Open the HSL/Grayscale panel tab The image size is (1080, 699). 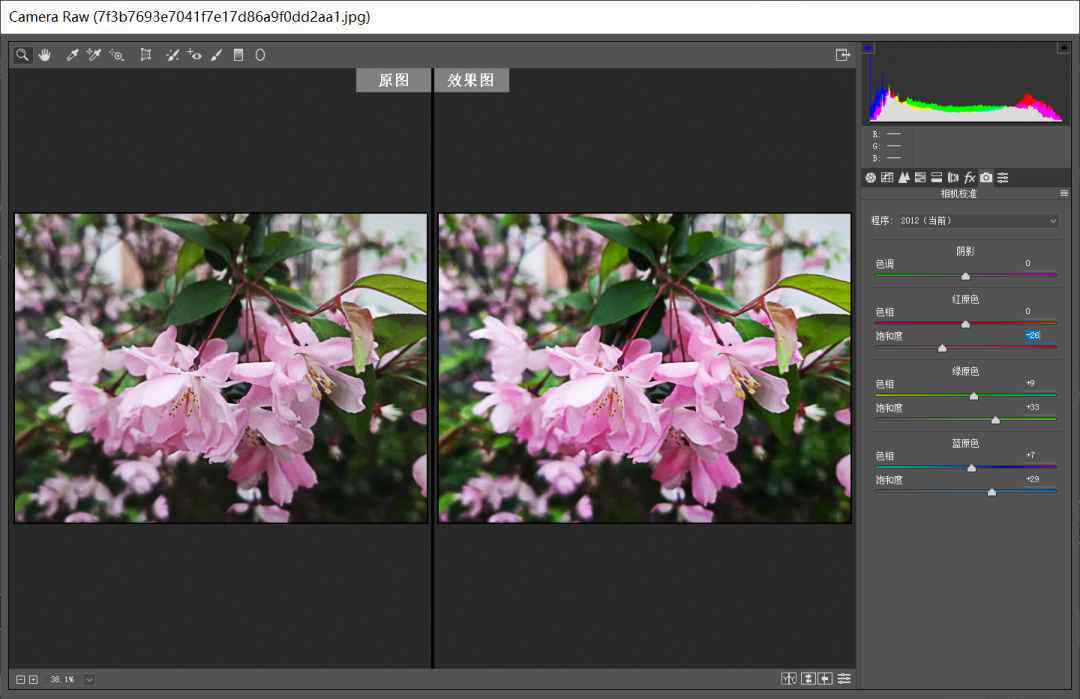click(x=920, y=178)
